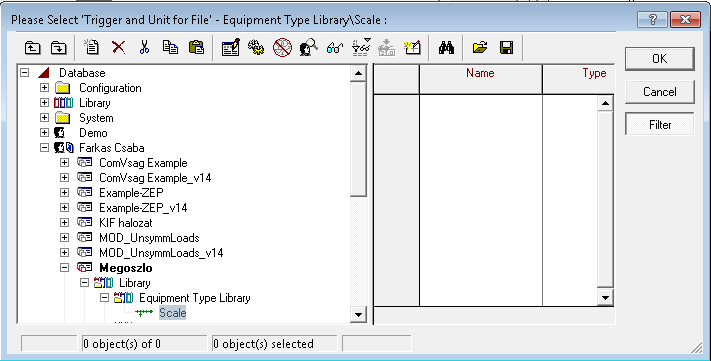Click the green Scale icon in tree
Viewport: 711px width, 361px height.
tap(144, 313)
